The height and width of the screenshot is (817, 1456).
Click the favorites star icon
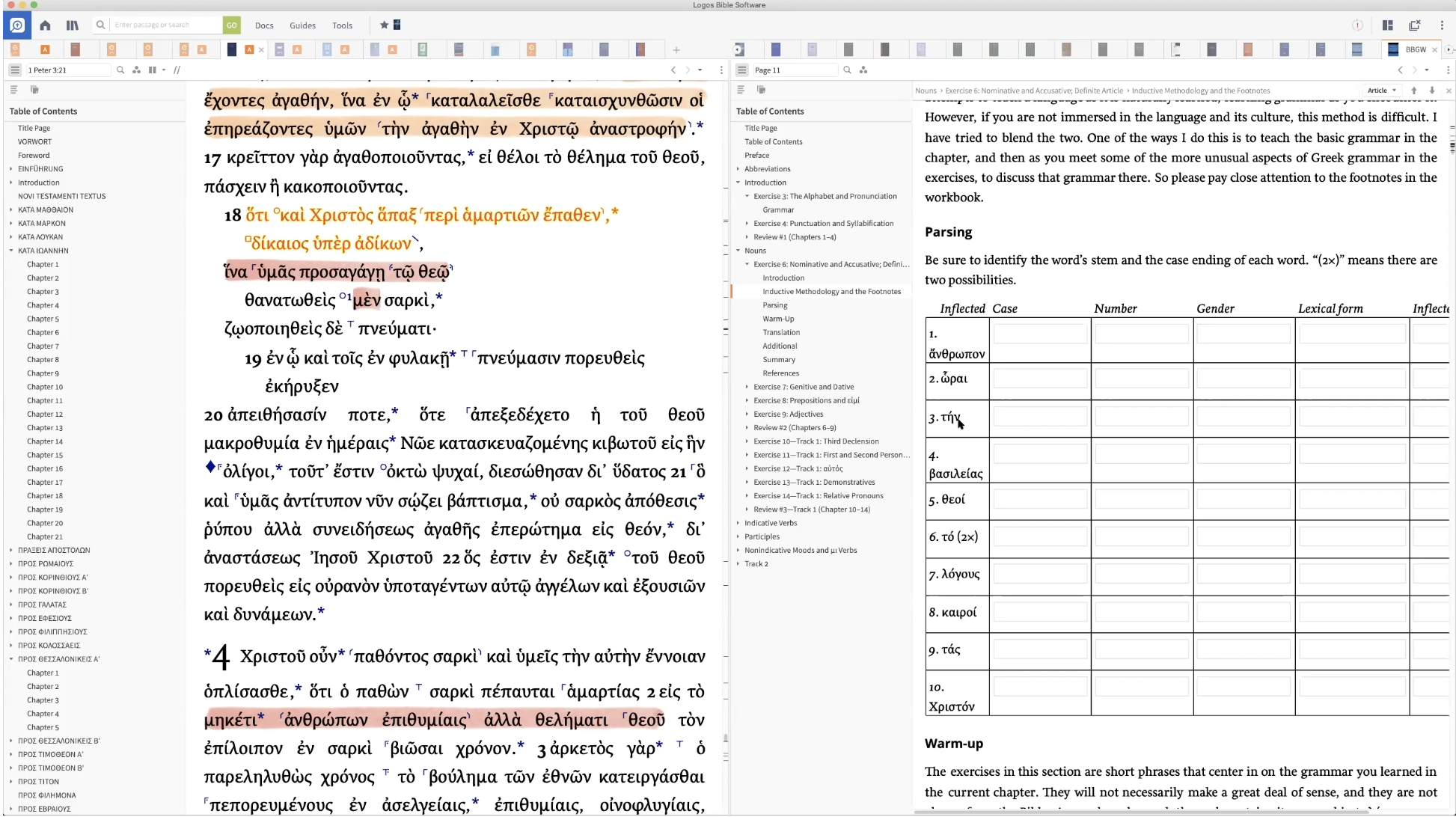point(384,25)
